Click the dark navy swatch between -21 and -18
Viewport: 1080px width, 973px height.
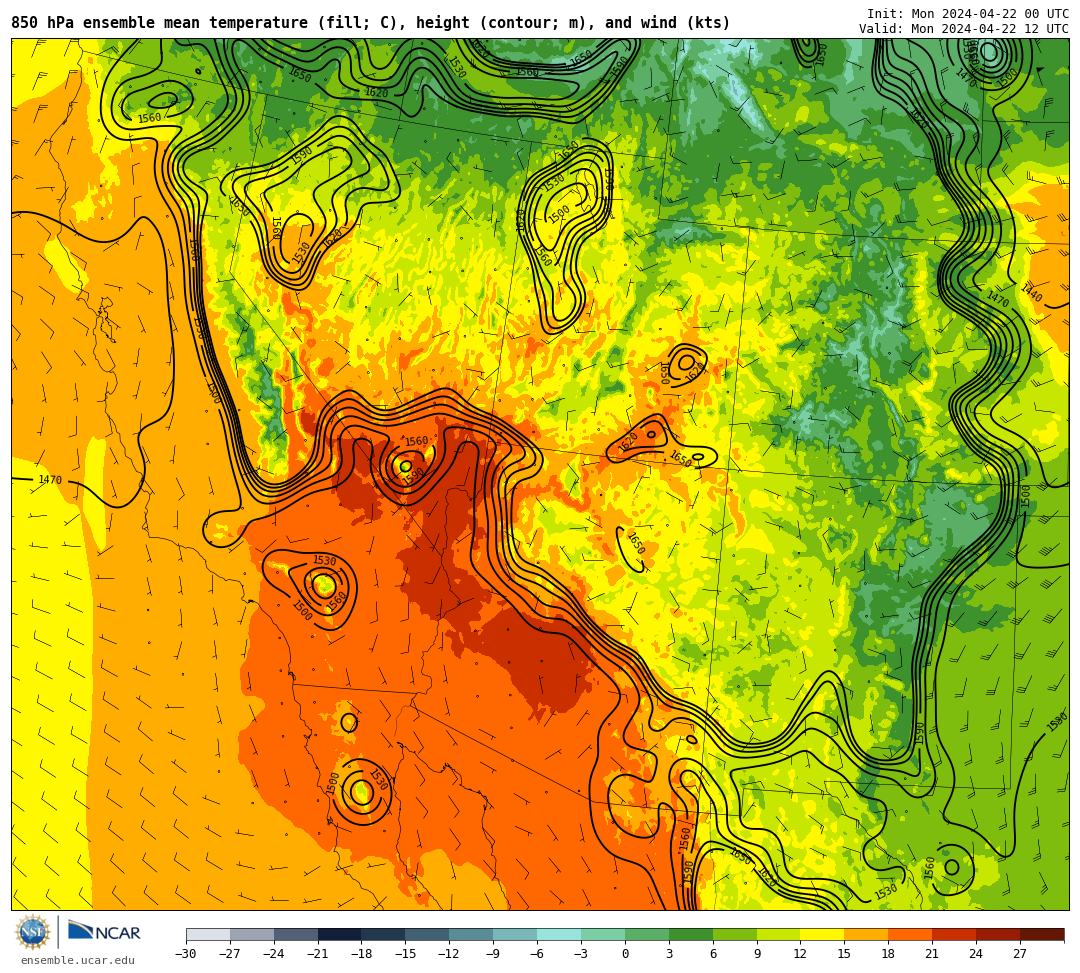click(x=340, y=934)
